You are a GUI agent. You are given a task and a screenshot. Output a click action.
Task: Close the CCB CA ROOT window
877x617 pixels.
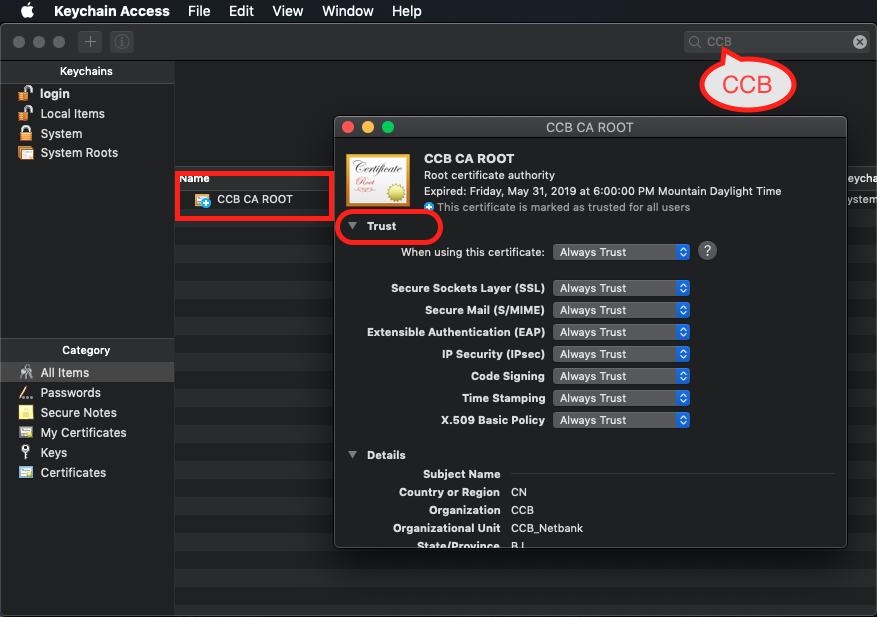coord(348,127)
